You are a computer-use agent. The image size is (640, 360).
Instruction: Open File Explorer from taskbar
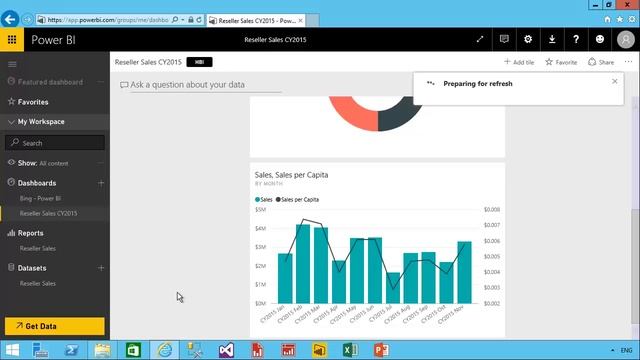pyautogui.click(x=102, y=350)
